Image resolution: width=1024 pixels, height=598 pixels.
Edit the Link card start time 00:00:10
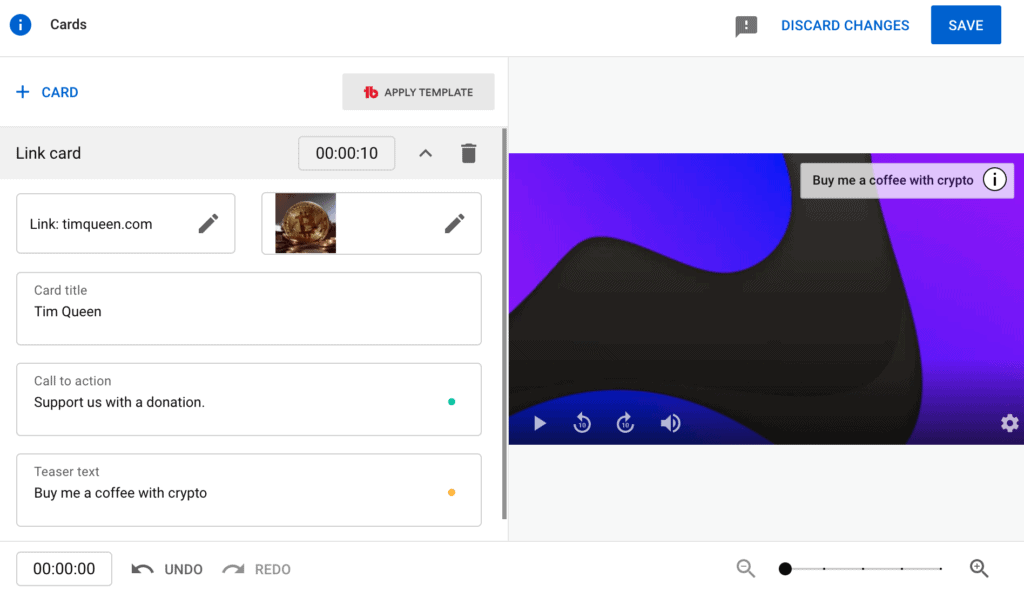coord(347,153)
